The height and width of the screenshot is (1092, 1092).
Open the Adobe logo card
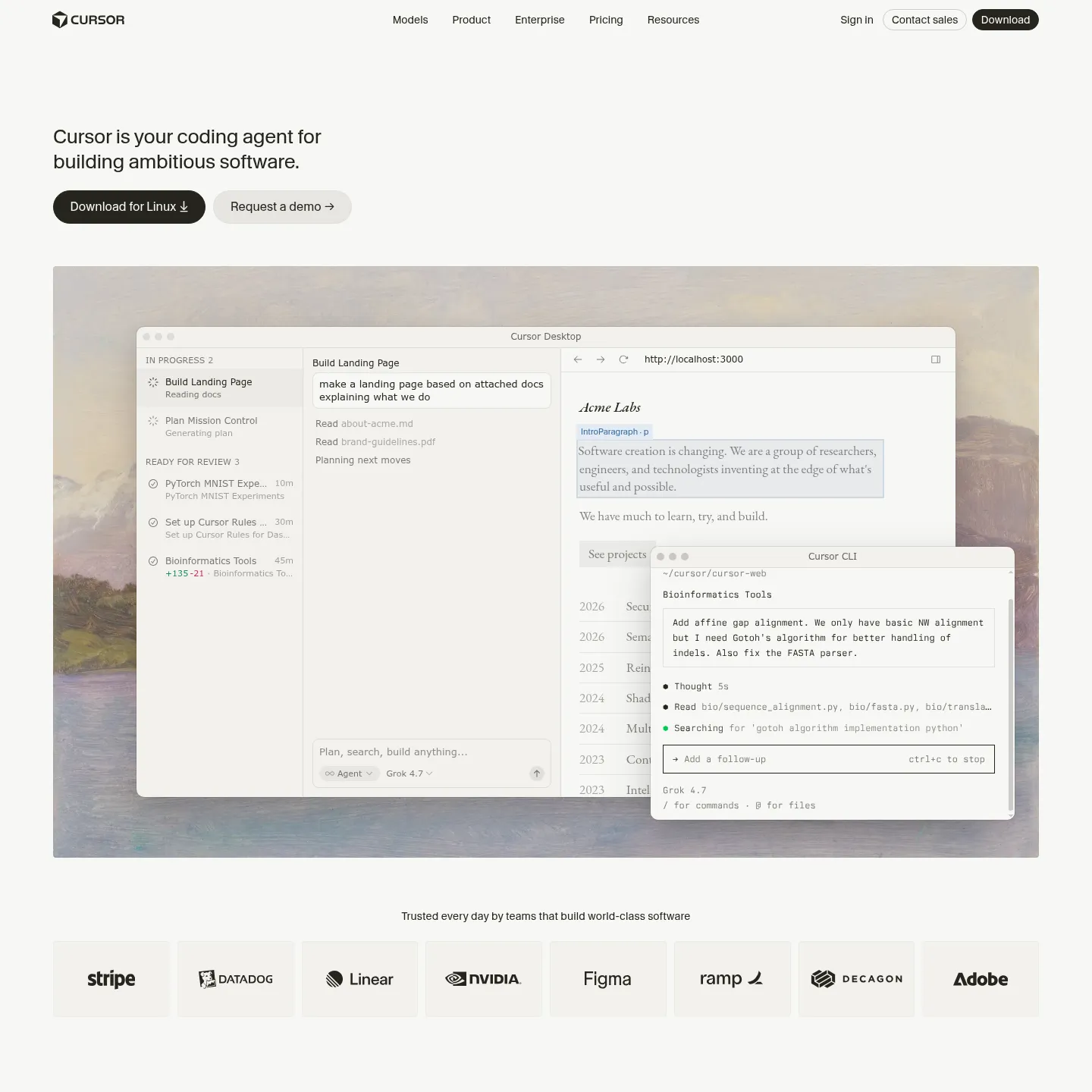click(x=981, y=979)
